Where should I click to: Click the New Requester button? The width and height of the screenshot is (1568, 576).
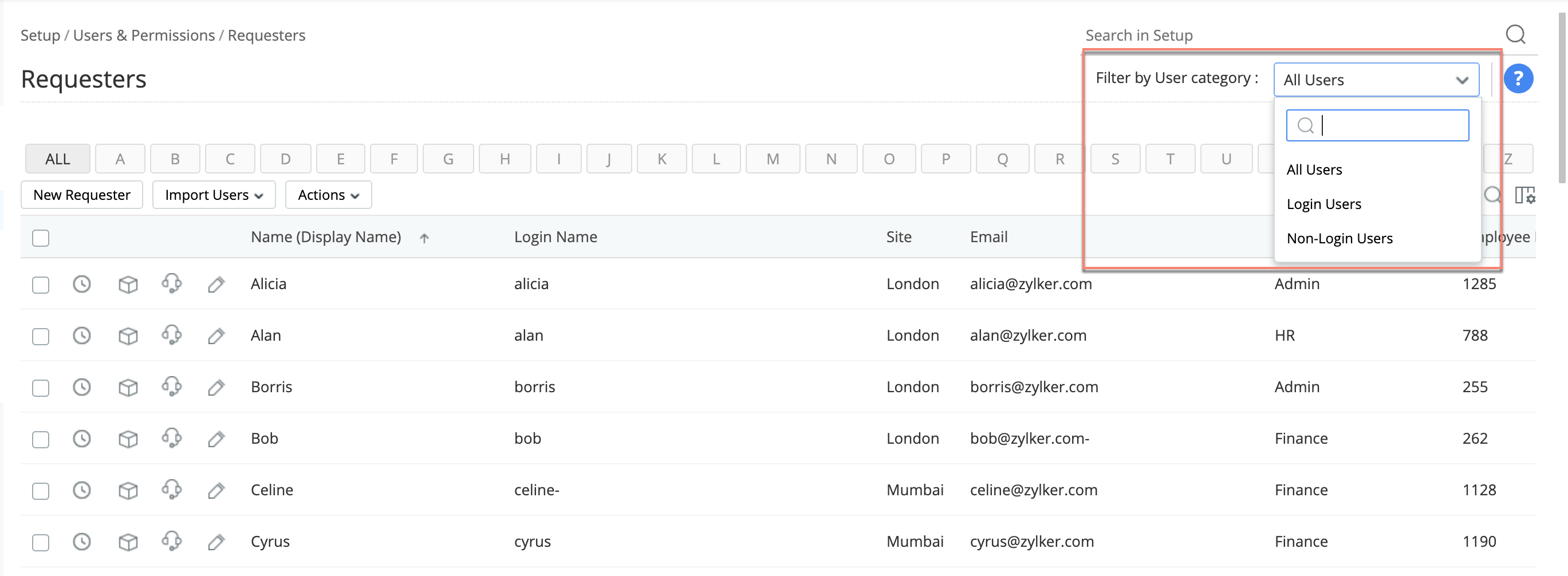(x=81, y=195)
